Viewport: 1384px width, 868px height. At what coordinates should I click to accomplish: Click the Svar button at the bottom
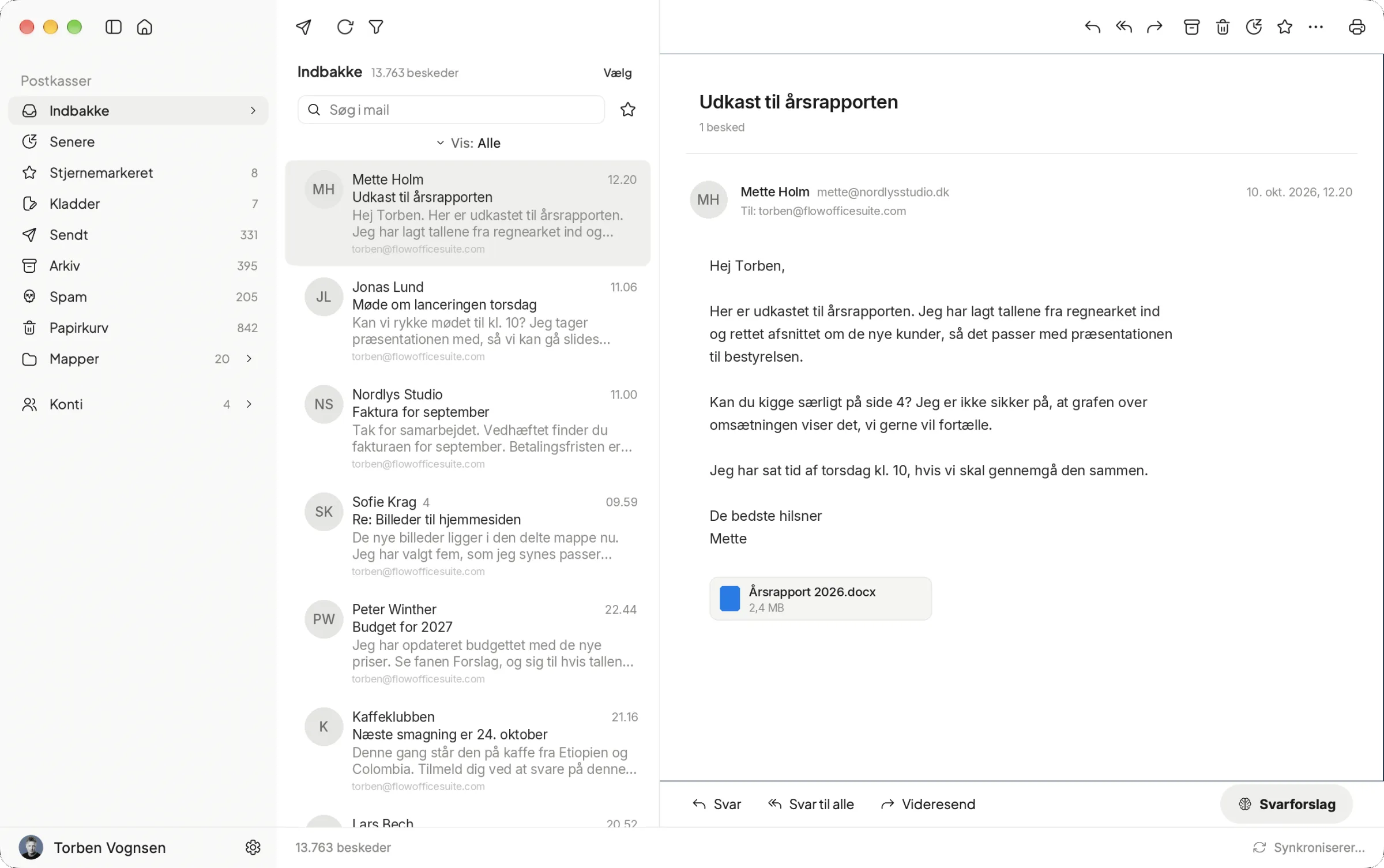(x=717, y=804)
